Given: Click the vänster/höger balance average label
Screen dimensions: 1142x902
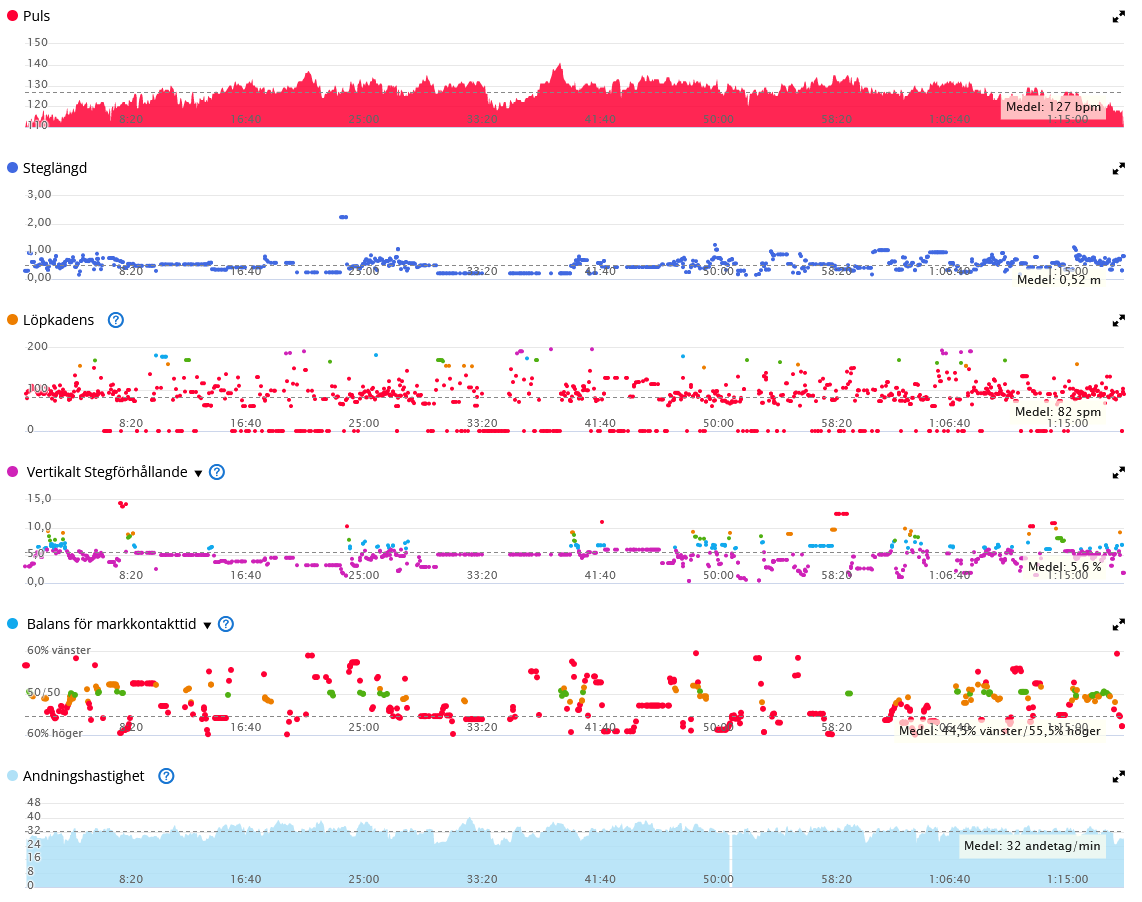Looking at the screenshot, I should (x=999, y=731).
